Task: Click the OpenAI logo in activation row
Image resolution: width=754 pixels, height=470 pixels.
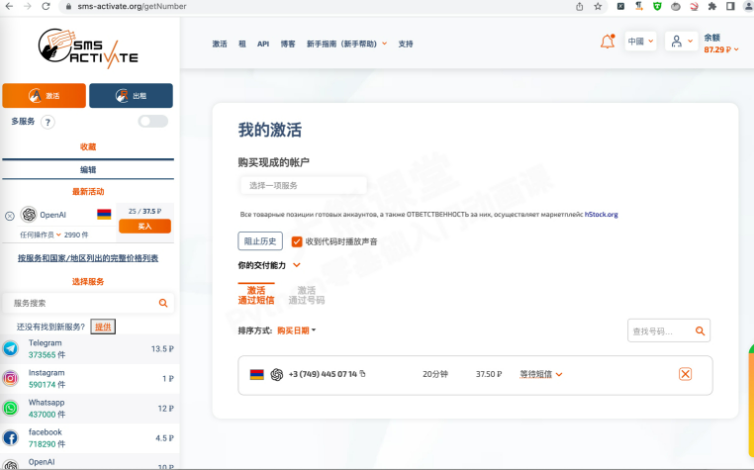Action: click(x=276, y=374)
